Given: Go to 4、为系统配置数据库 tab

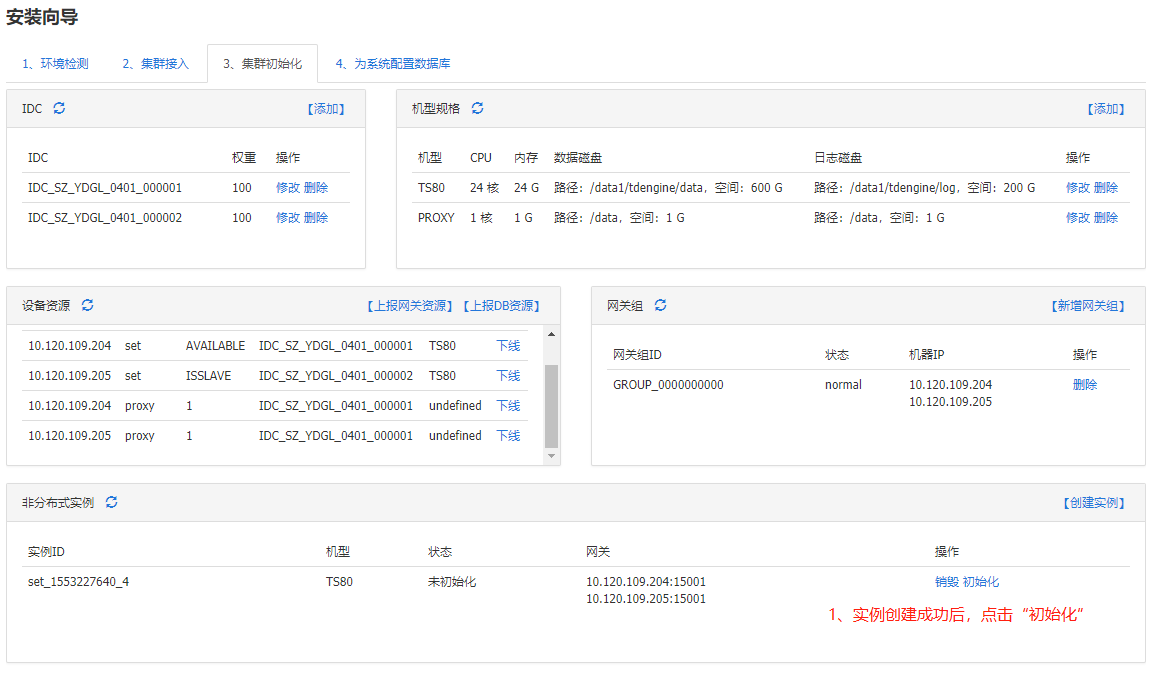Looking at the screenshot, I should click(393, 63).
